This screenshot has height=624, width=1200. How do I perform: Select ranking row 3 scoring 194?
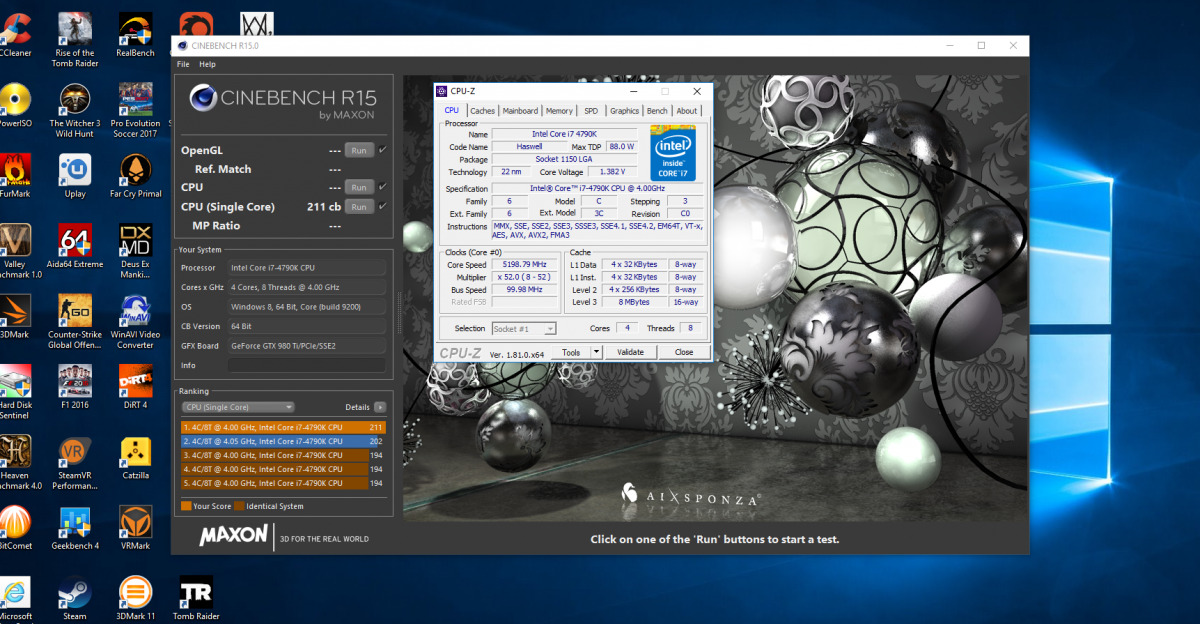tap(283, 455)
